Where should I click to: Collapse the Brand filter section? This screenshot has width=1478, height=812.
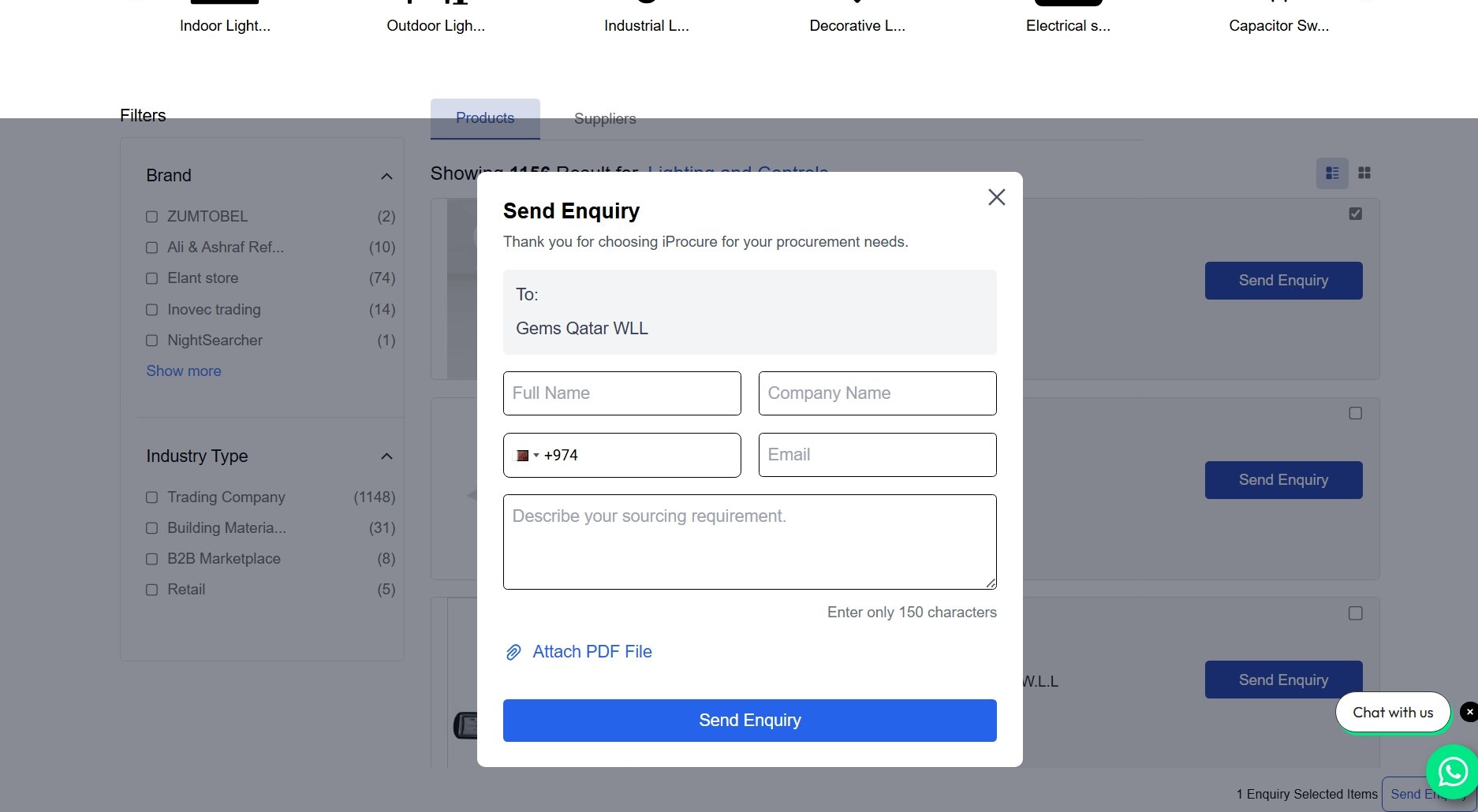click(x=386, y=176)
